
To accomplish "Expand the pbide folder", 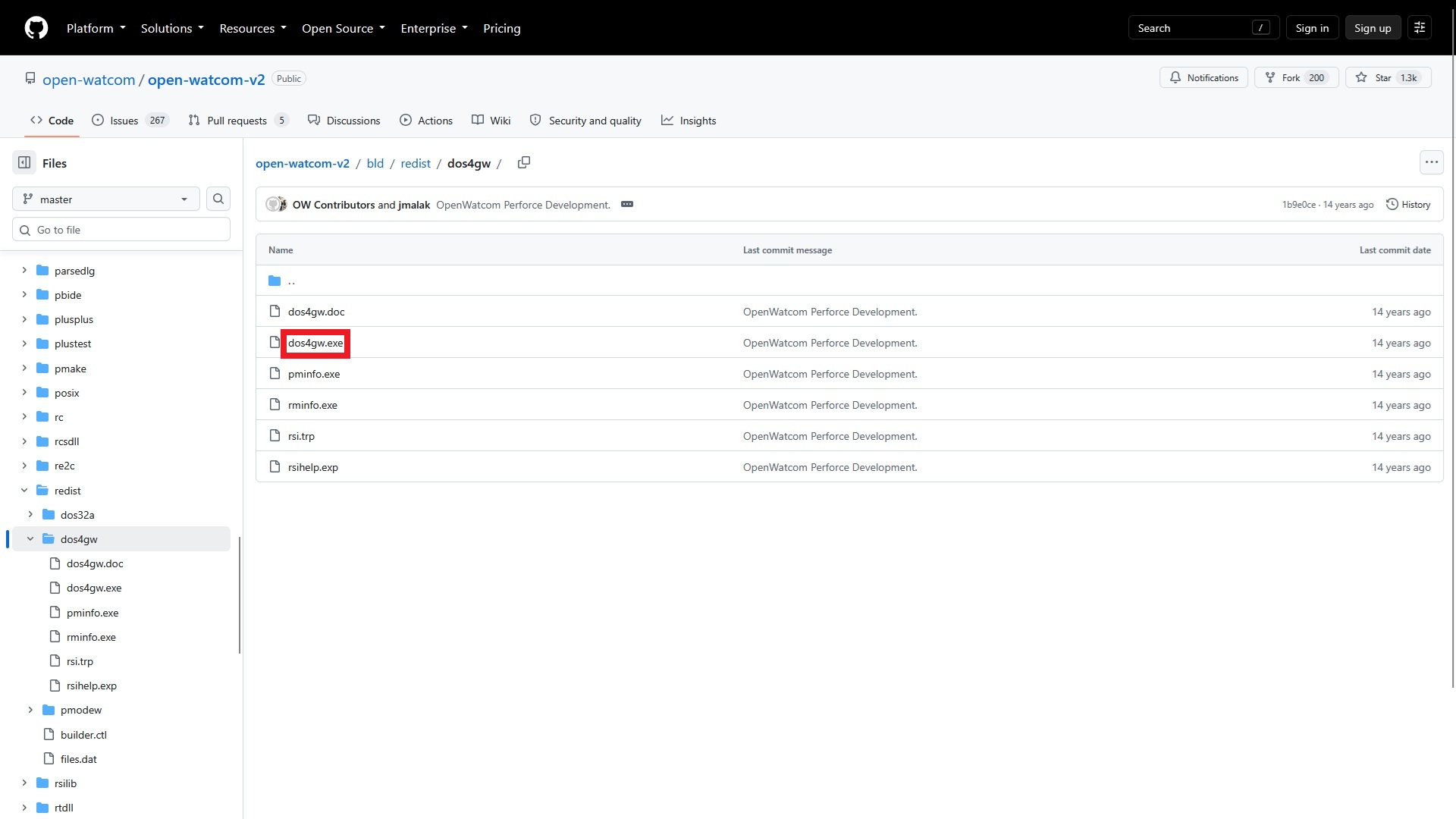I will (24, 295).
